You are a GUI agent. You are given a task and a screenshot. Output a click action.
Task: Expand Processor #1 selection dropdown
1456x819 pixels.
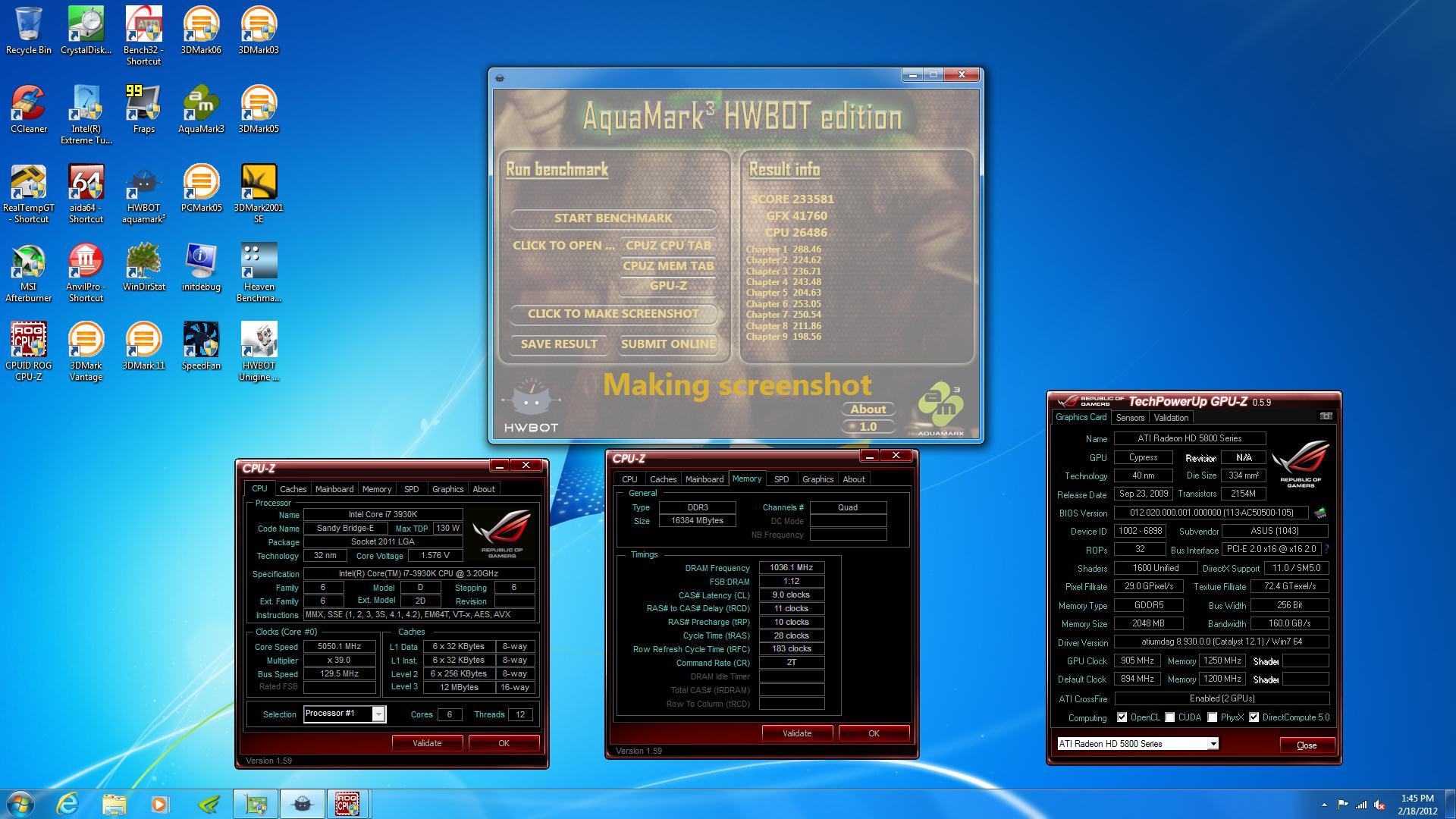378,714
